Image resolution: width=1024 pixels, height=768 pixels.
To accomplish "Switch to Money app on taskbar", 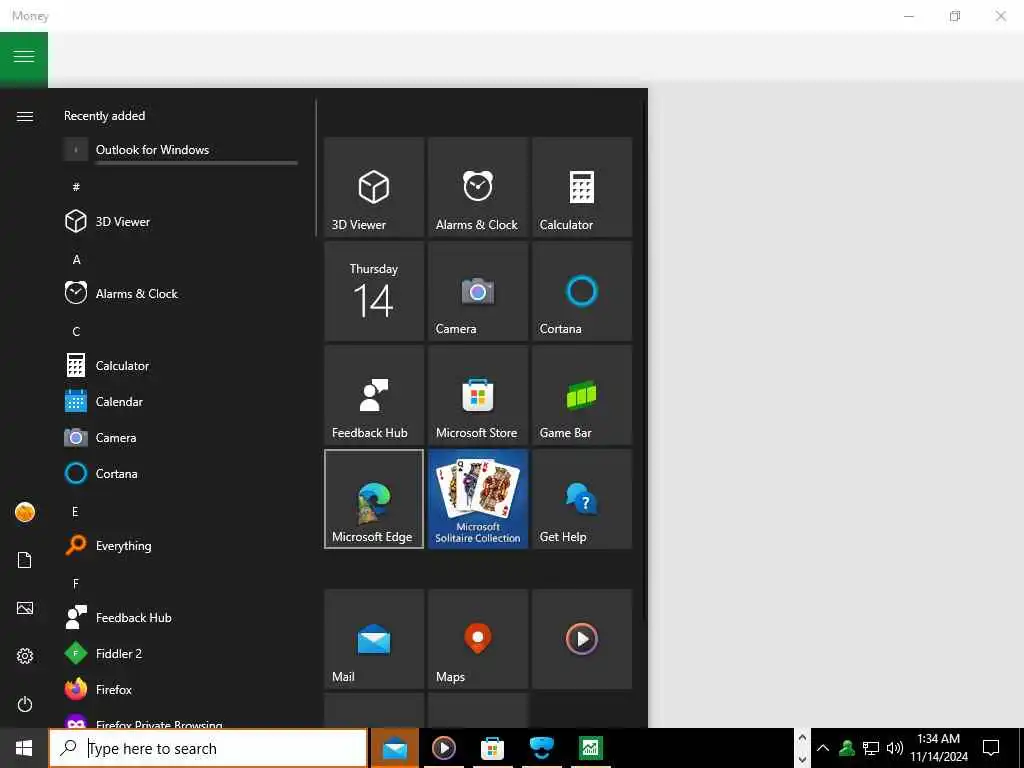I will 590,748.
